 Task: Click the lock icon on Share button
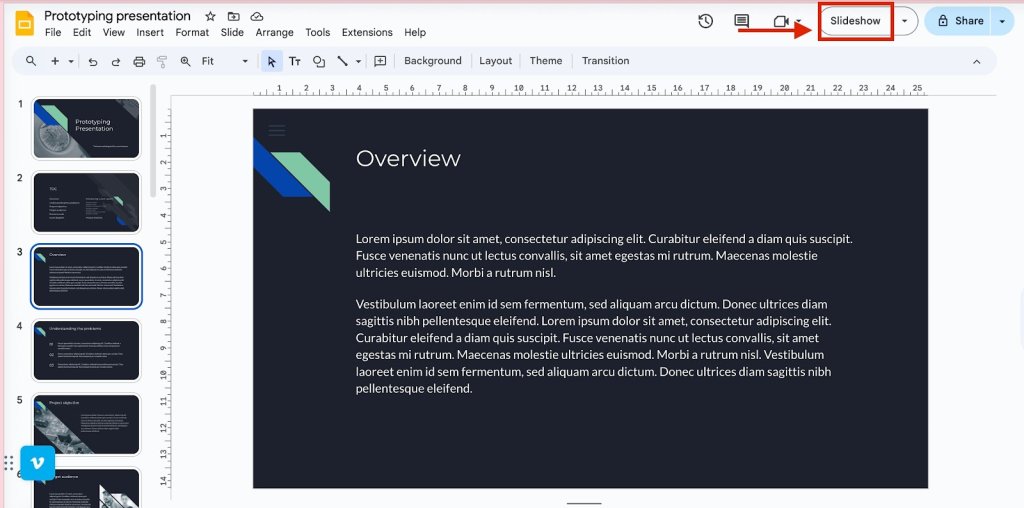[943, 21]
